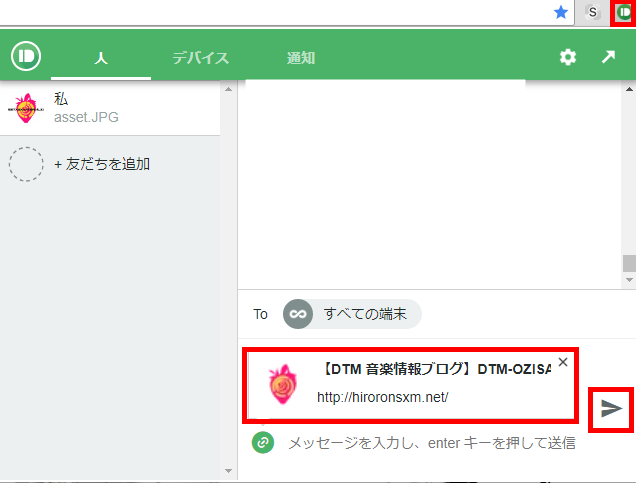
Task: Select the 通知 tab
Action: click(301, 58)
